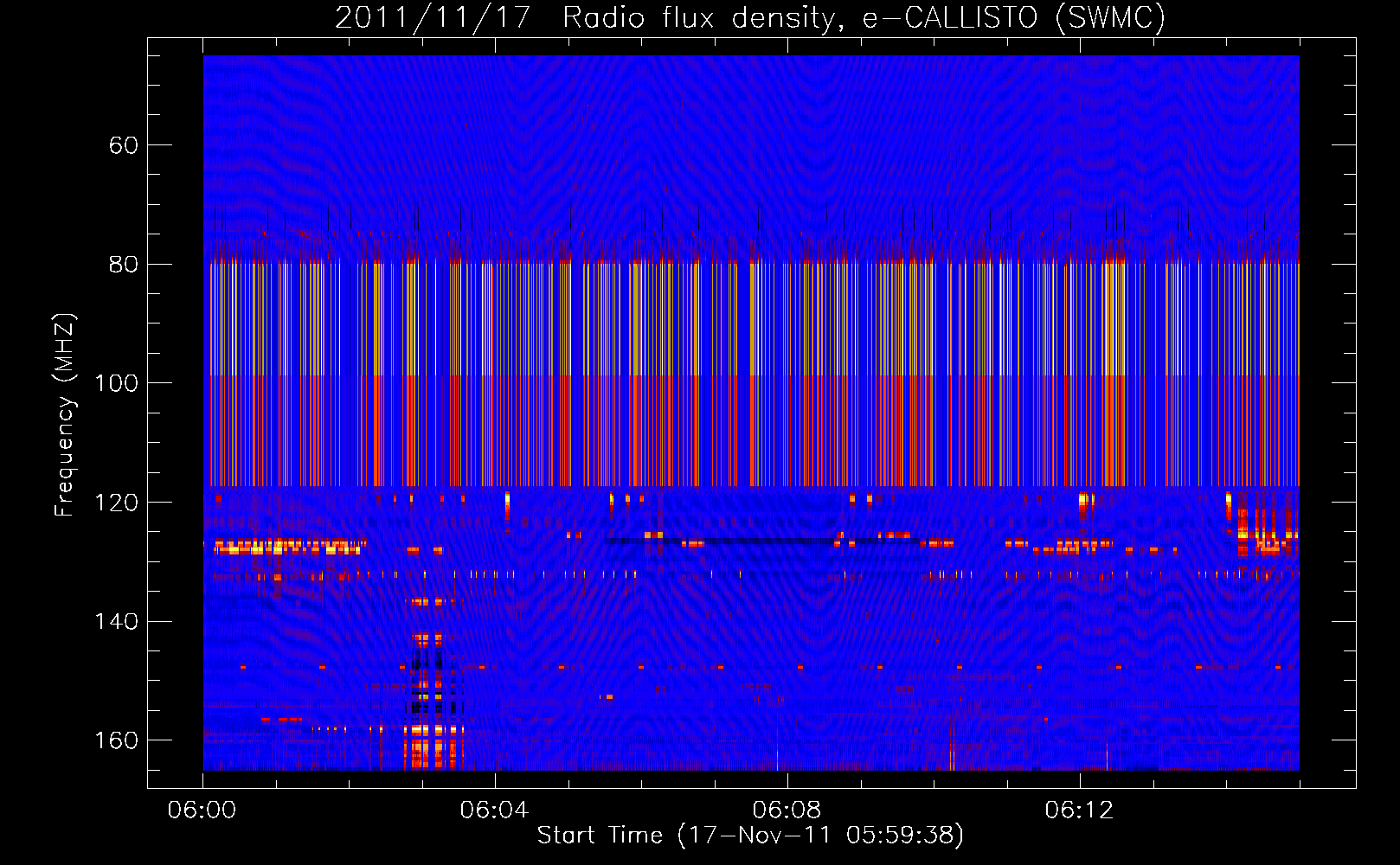Click the 'Start Time (17-Nov-11 05:59:38)' label

click(x=750, y=836)
